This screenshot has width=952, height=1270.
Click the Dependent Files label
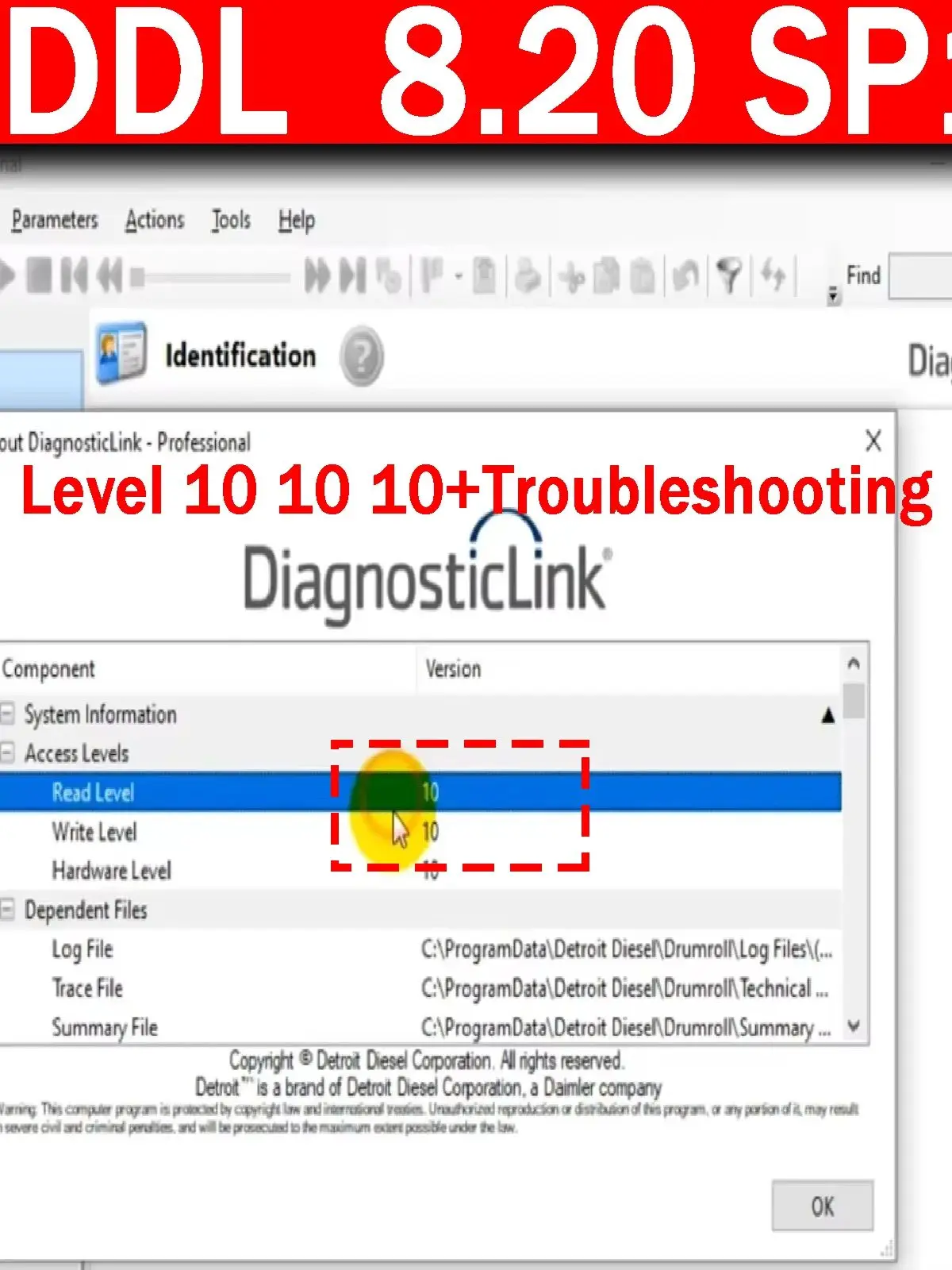pos(86,910)
